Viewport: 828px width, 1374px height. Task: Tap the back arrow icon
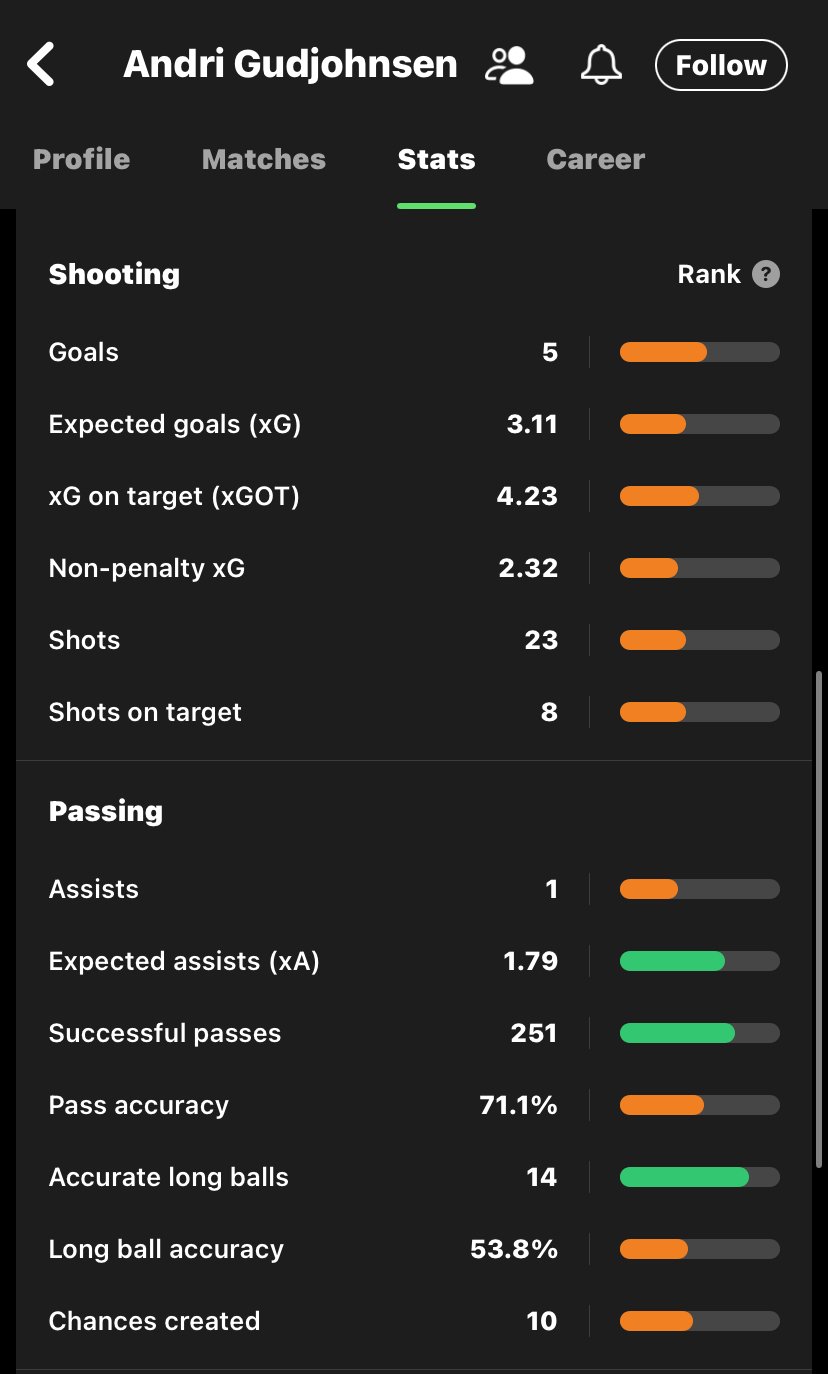40,65
